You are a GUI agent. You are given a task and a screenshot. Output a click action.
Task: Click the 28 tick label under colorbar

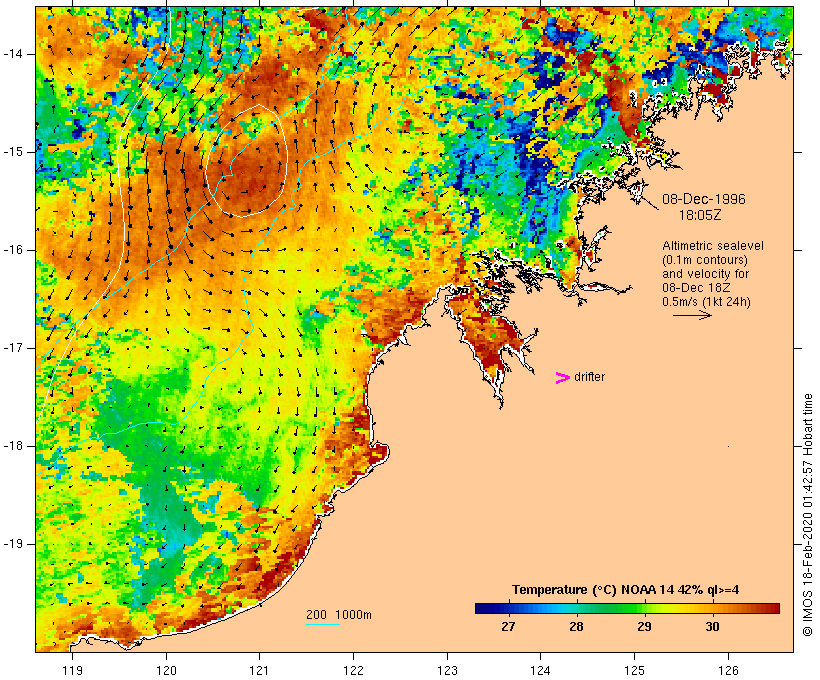576,626
